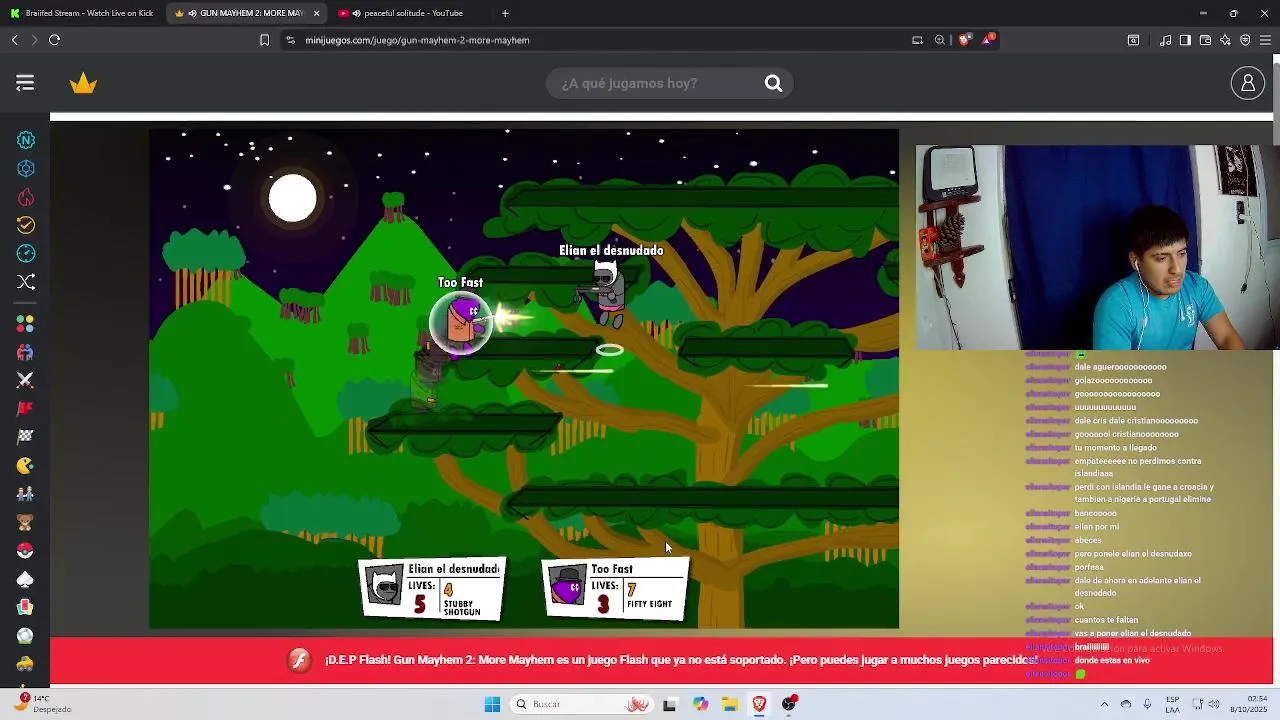The height and width of the screenshot is (720, 1280).
Task: Open File Explorer from taskbar
Action: 730,704
